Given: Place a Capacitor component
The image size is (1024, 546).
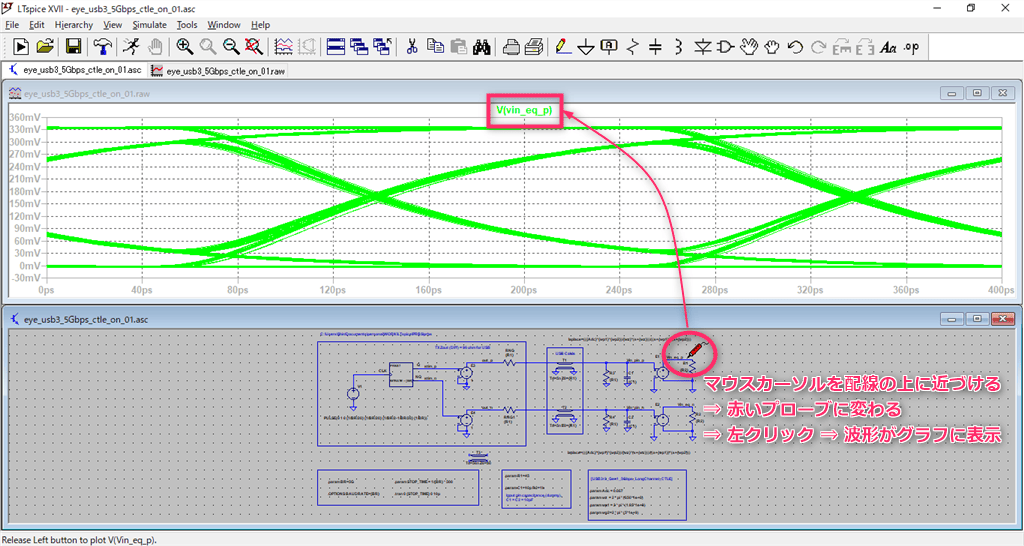Looking at the screenshot, I should click(656, 47).
